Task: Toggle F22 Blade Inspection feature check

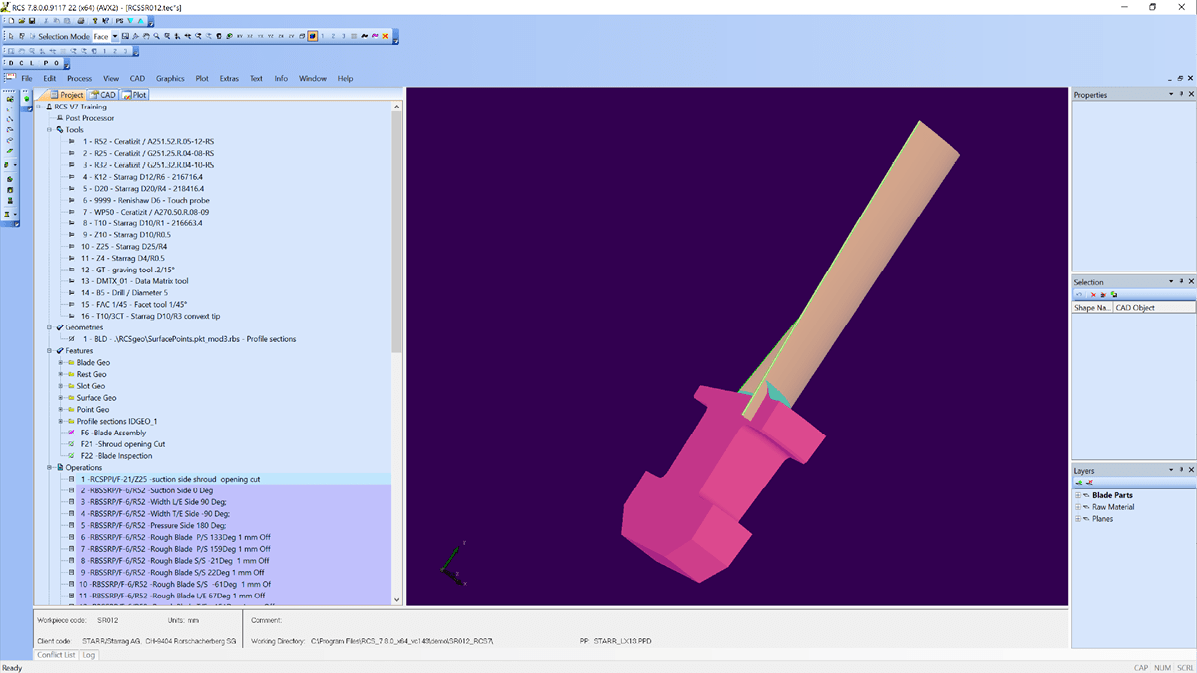Action: pyautogui.click(x=71, y=456)
